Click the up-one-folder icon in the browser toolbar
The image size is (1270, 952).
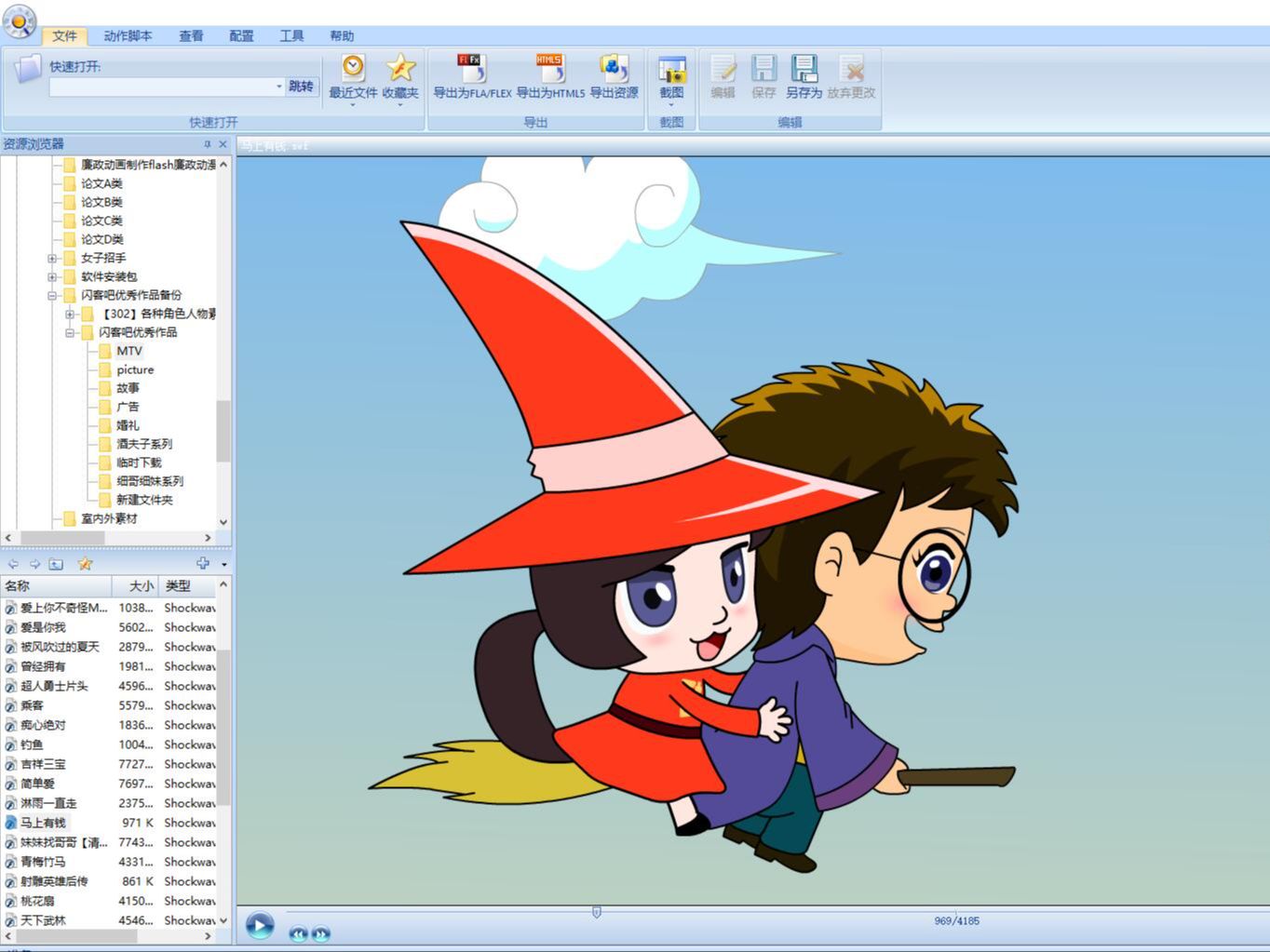coord(56,564)
